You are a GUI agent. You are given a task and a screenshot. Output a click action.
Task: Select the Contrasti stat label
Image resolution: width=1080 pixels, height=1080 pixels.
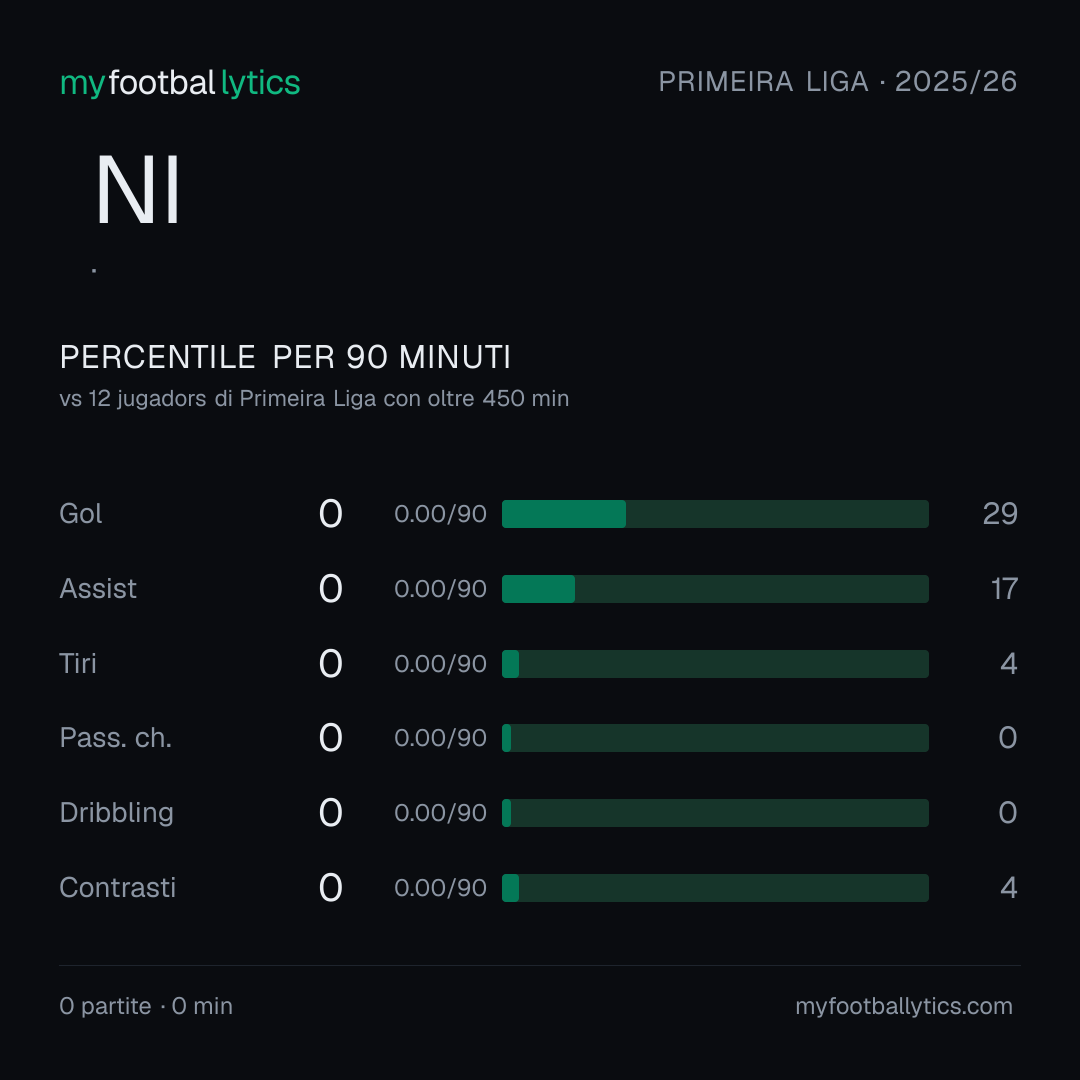click(118, 888)
